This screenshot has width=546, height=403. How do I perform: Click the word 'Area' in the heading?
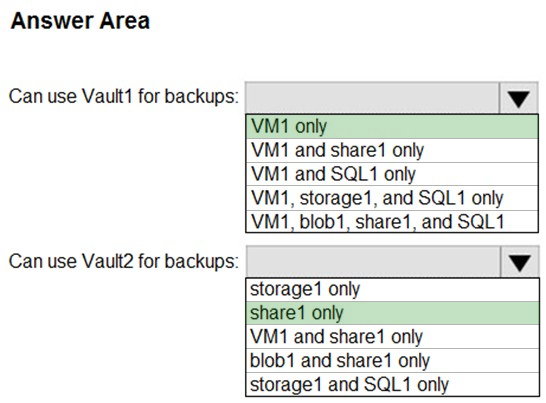coord(125,21)
